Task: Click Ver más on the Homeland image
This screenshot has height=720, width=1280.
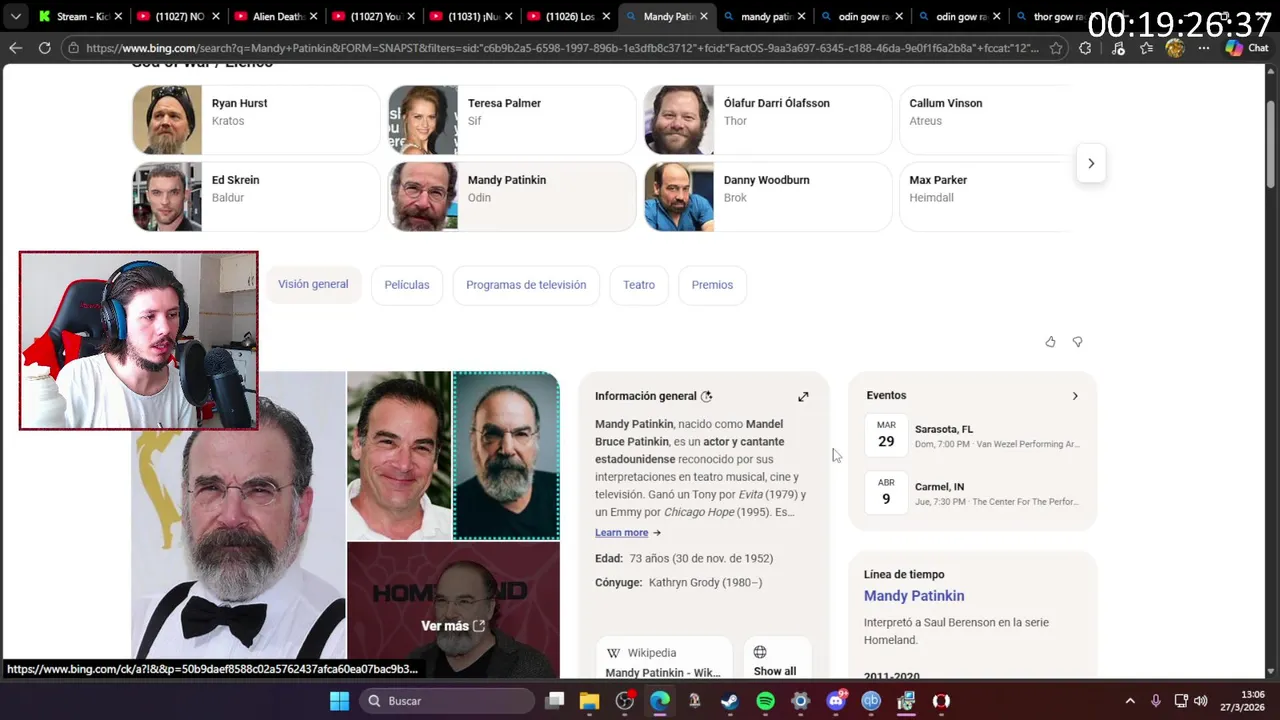Action: click(x=453, y=626)
